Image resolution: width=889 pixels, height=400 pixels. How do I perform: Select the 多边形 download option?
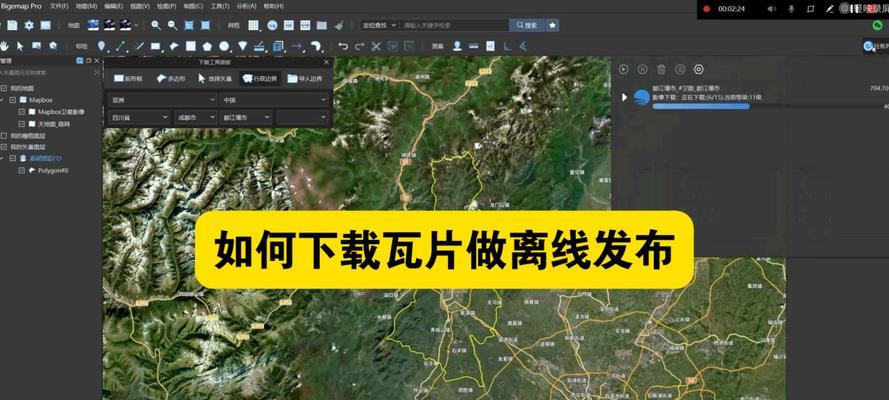[170, 79]
